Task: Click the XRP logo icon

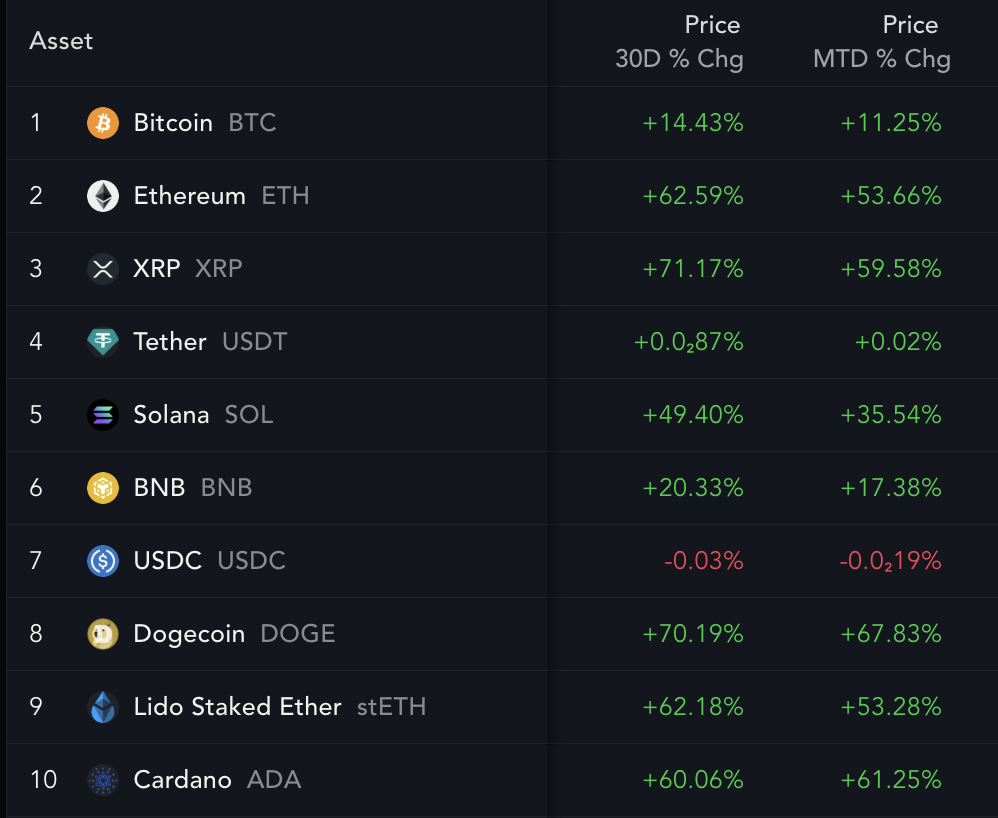Action: (x=103, y=269)
